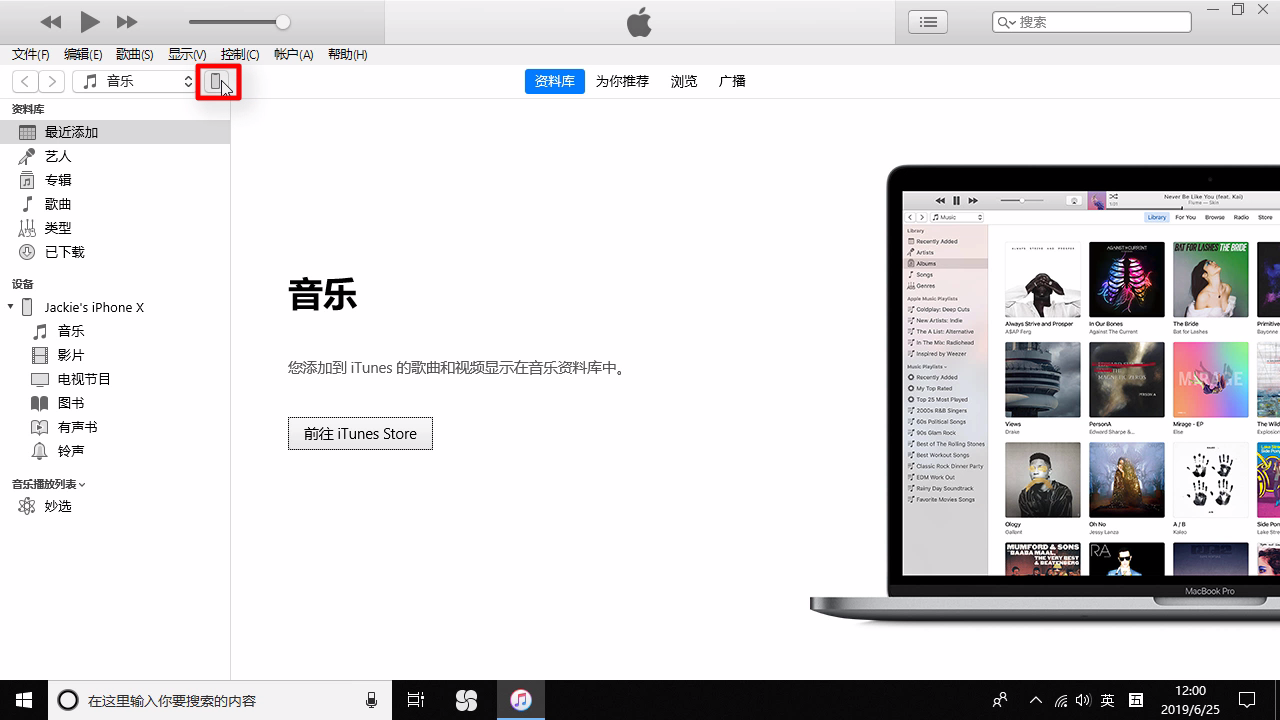Open the Windows Start menu
This screenshot has width=1280, height=720.
point(24,700)
